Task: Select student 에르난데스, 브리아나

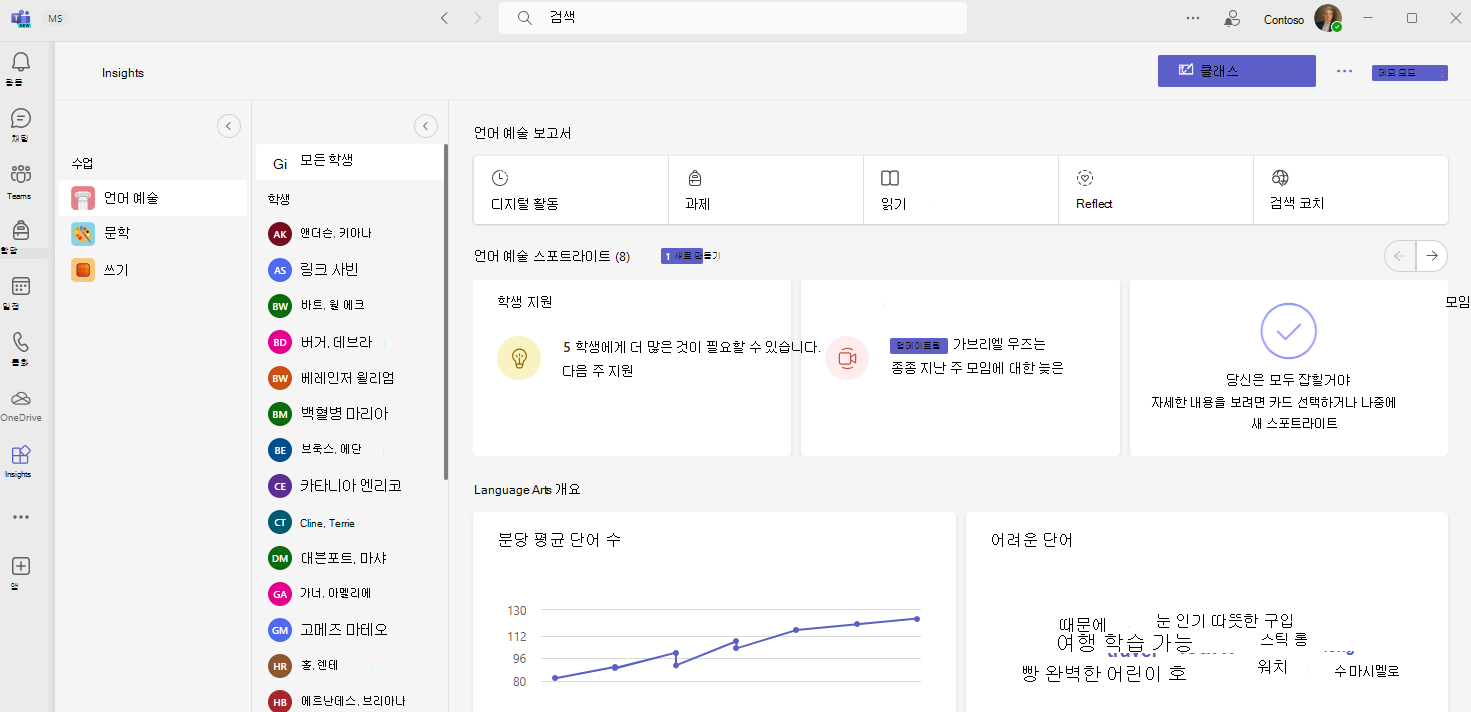Action: point(349,701)
